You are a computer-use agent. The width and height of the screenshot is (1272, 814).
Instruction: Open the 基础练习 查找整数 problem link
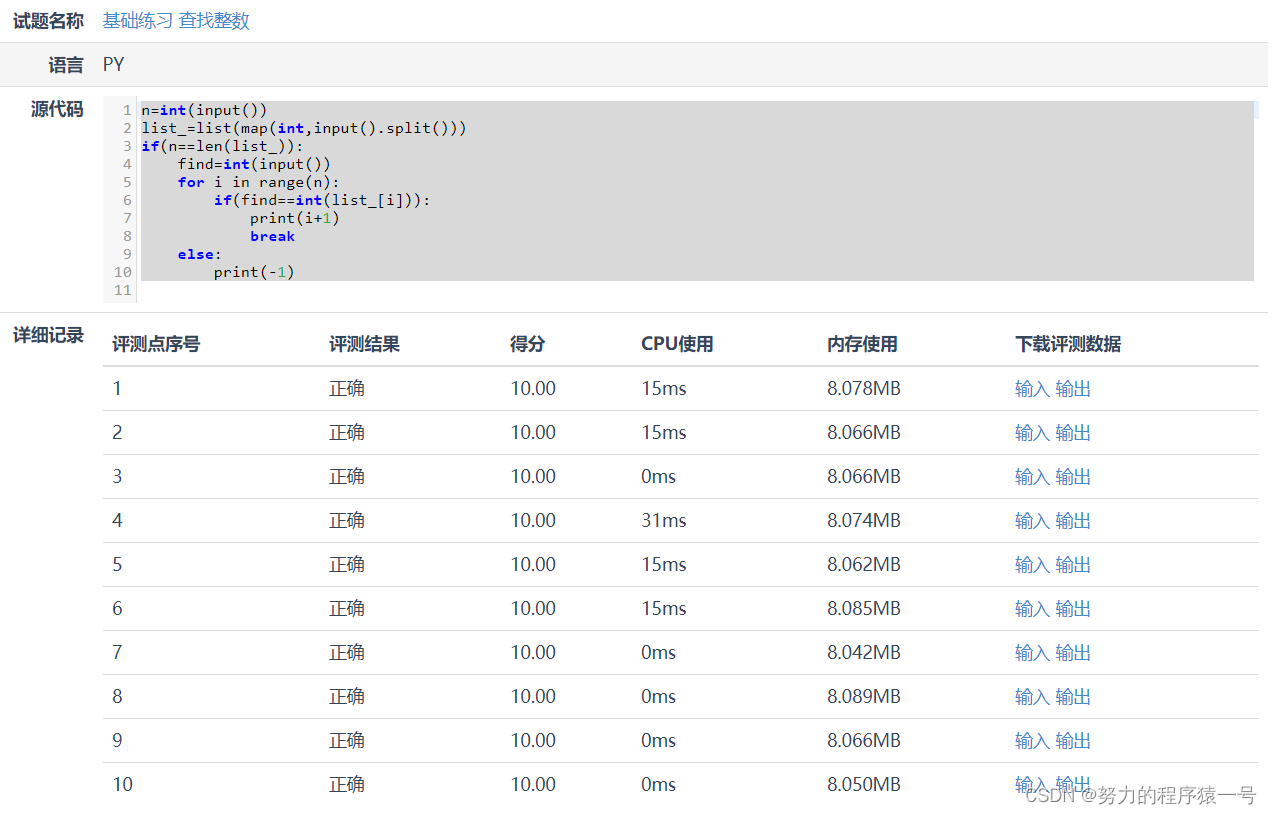point(176,21)
